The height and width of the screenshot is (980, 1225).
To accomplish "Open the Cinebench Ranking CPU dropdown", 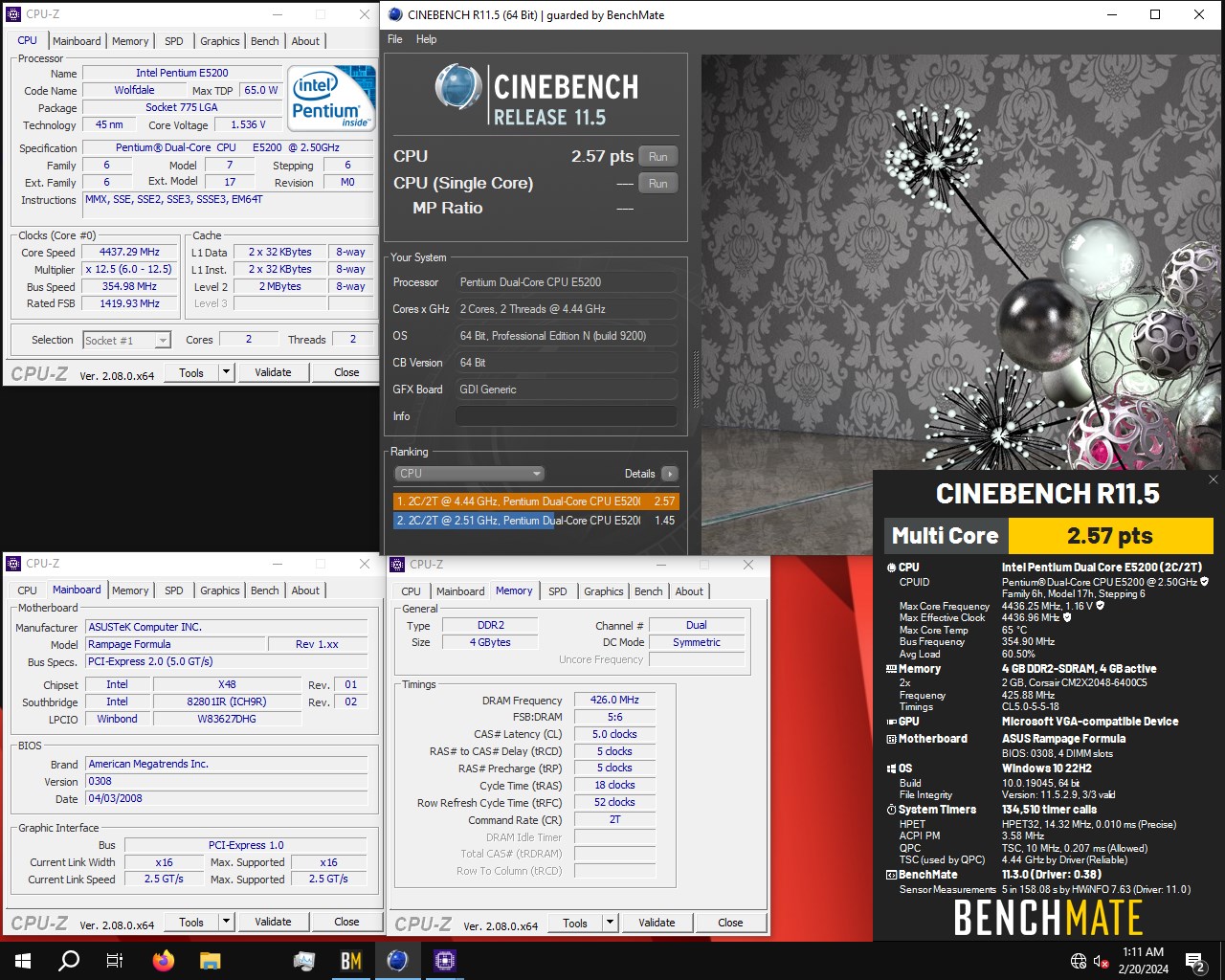I will [x=469, y=474].
